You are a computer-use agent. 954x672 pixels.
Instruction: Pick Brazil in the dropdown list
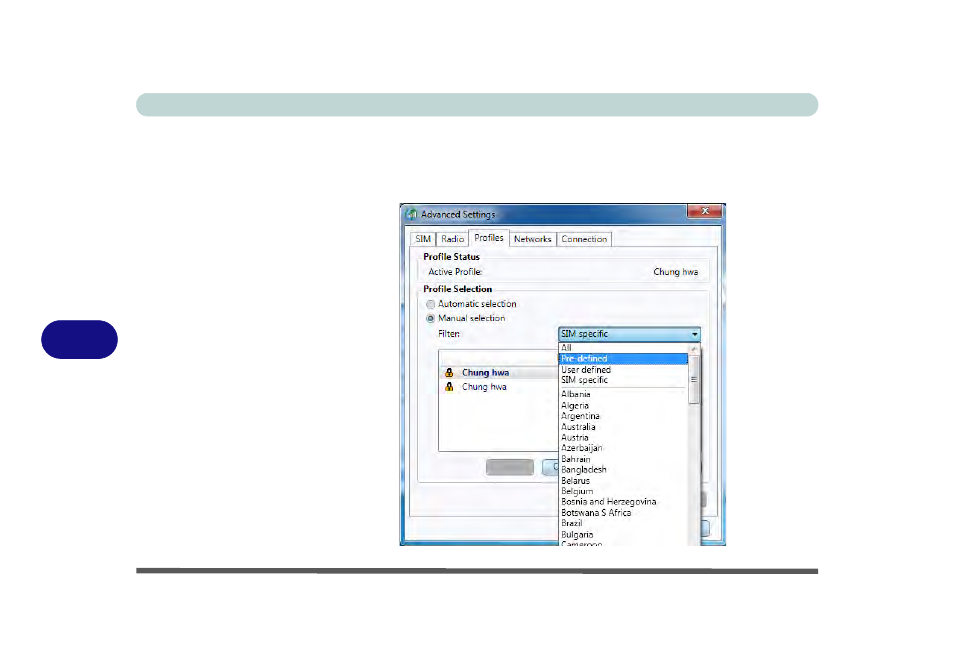(x=572, y=524)
